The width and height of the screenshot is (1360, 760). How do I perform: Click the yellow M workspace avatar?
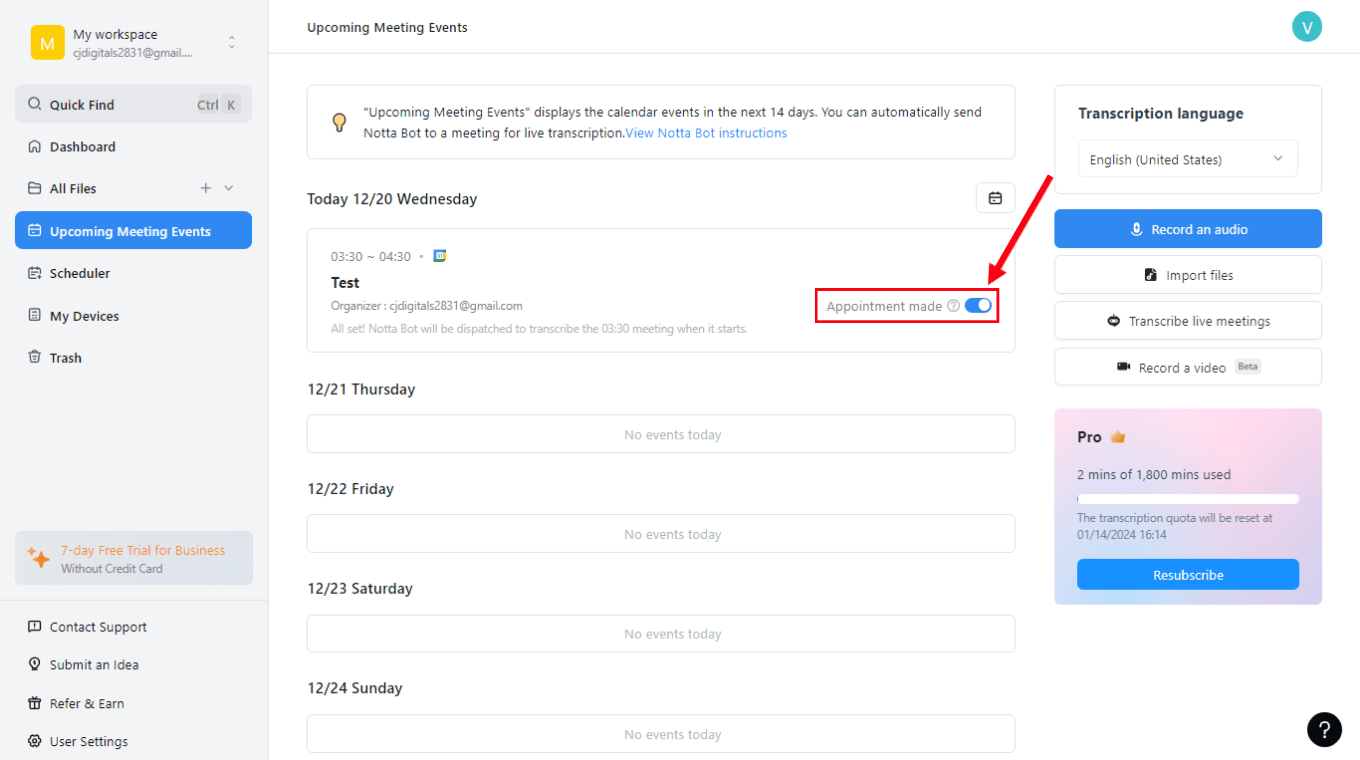click(x=47, y=43)
